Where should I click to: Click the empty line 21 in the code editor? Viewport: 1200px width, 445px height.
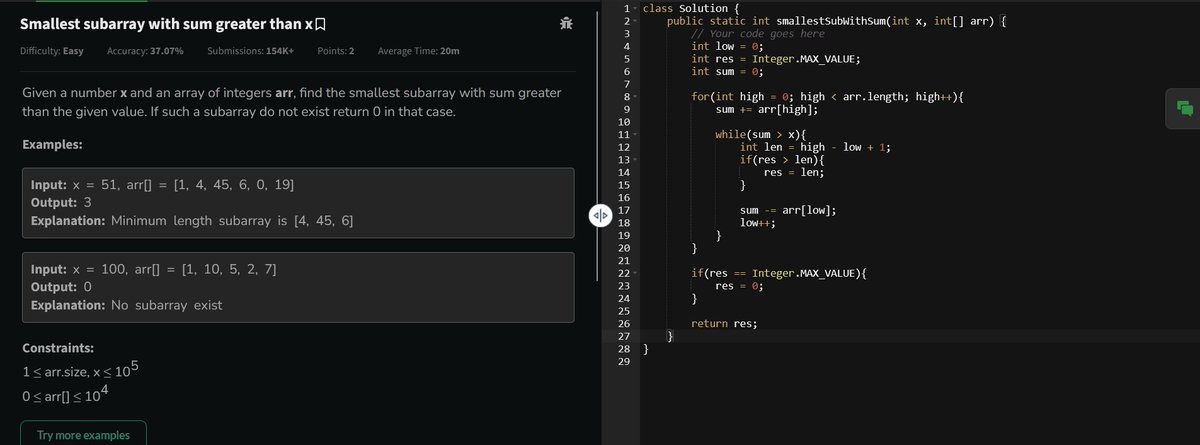[920, 260]
